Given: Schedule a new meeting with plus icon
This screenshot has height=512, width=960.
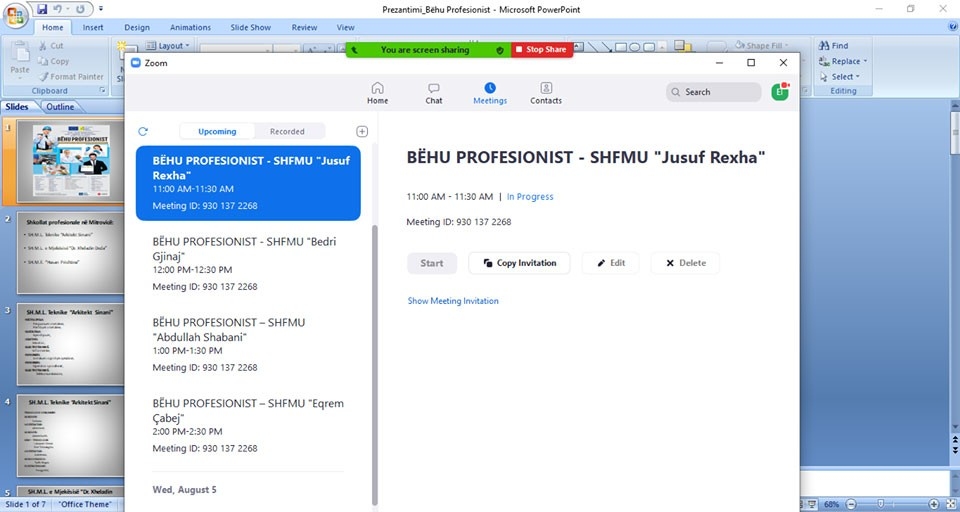Looking at the screenshot, I should click(x=362, y=131).
